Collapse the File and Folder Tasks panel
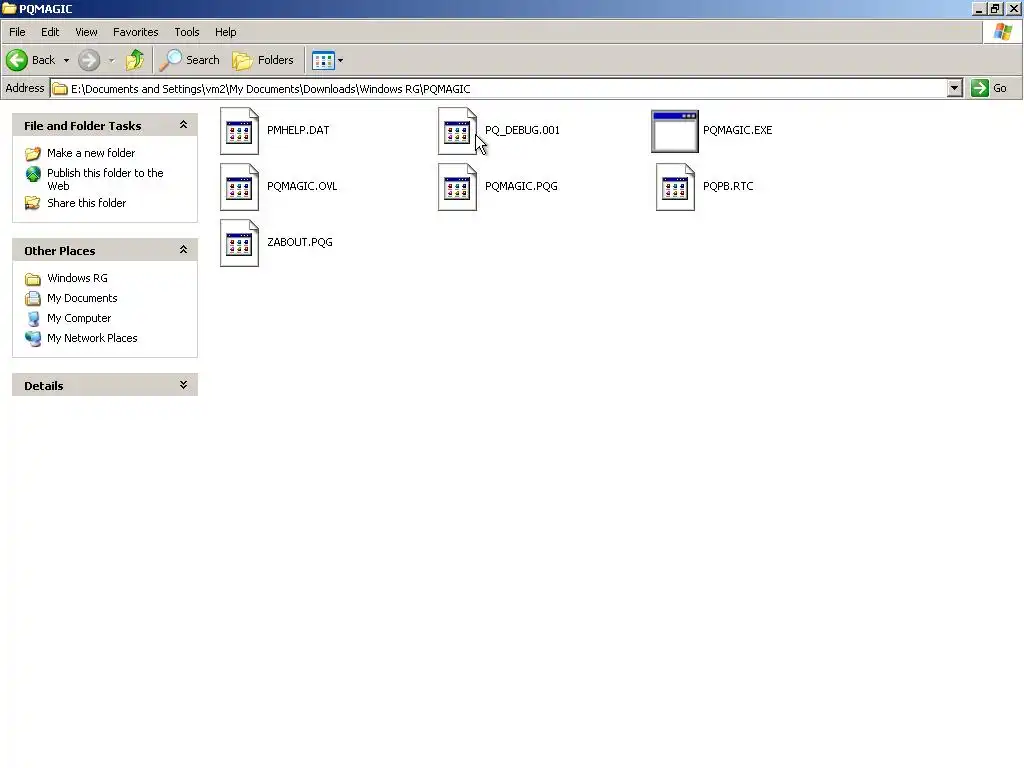Screen dimensions: 1024x768 184,125
